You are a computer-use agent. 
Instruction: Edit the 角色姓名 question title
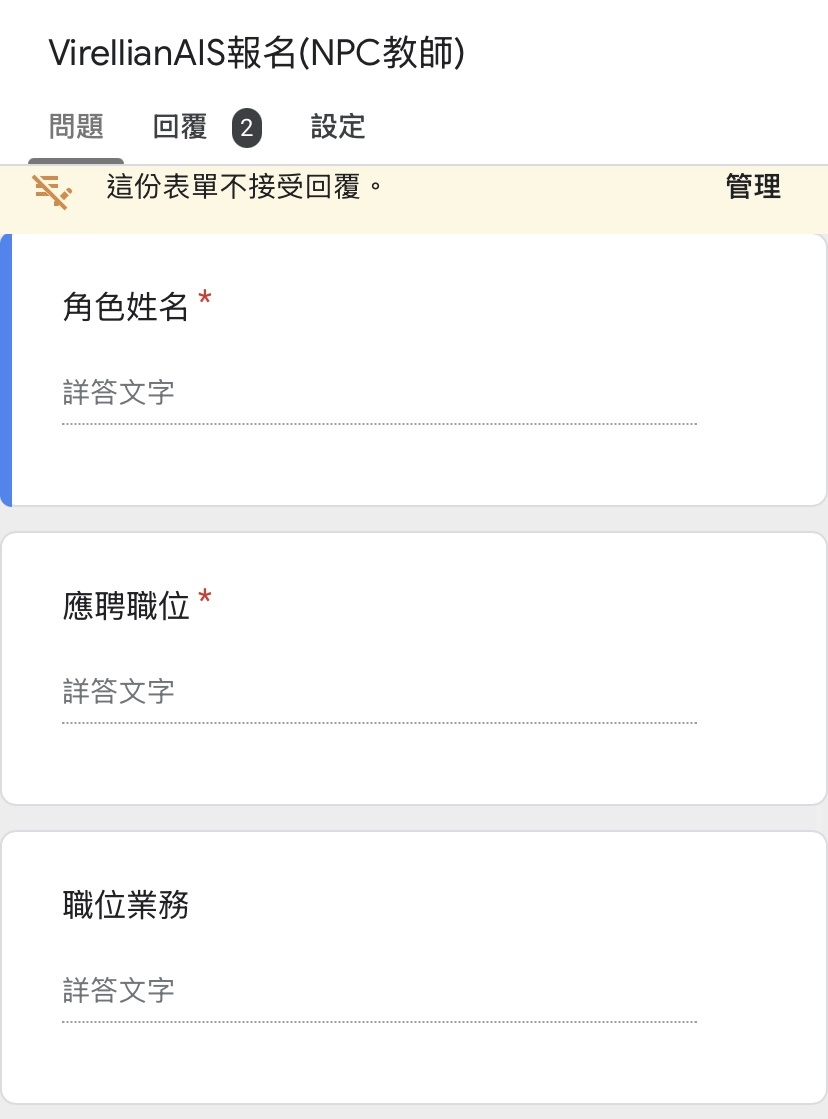(x=126, y=308)
